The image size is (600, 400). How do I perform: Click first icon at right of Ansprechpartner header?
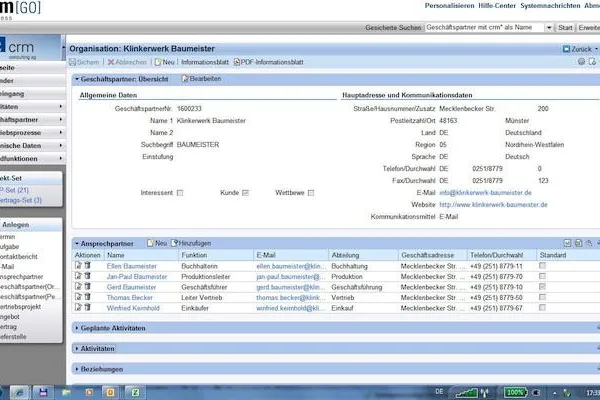click(x=567, y=243)
